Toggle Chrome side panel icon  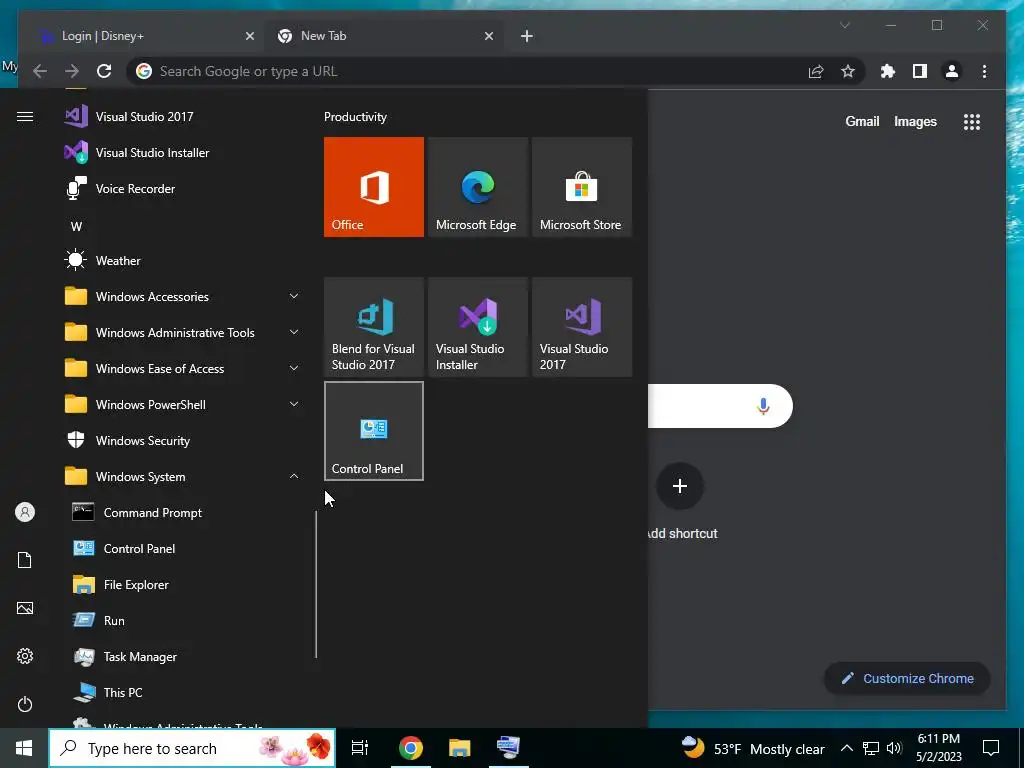(920, 71)
